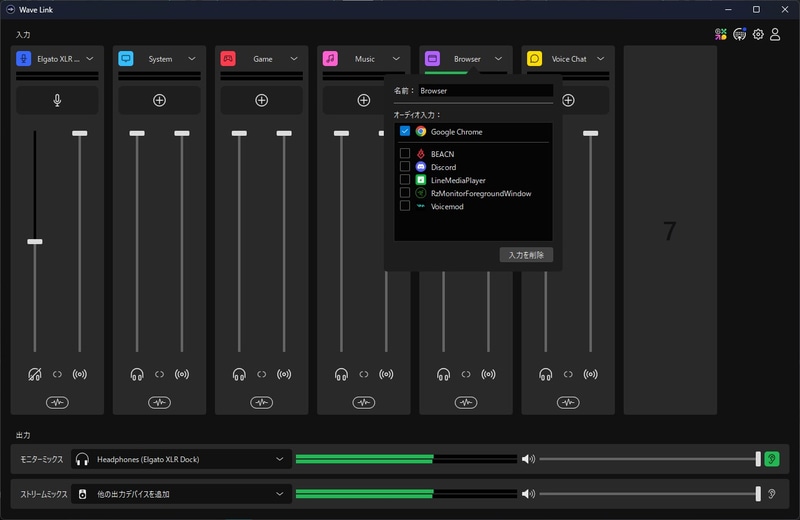
Task: Toggle fader link on Game channel
Action: pyautogui.click(x=261, y=375)
